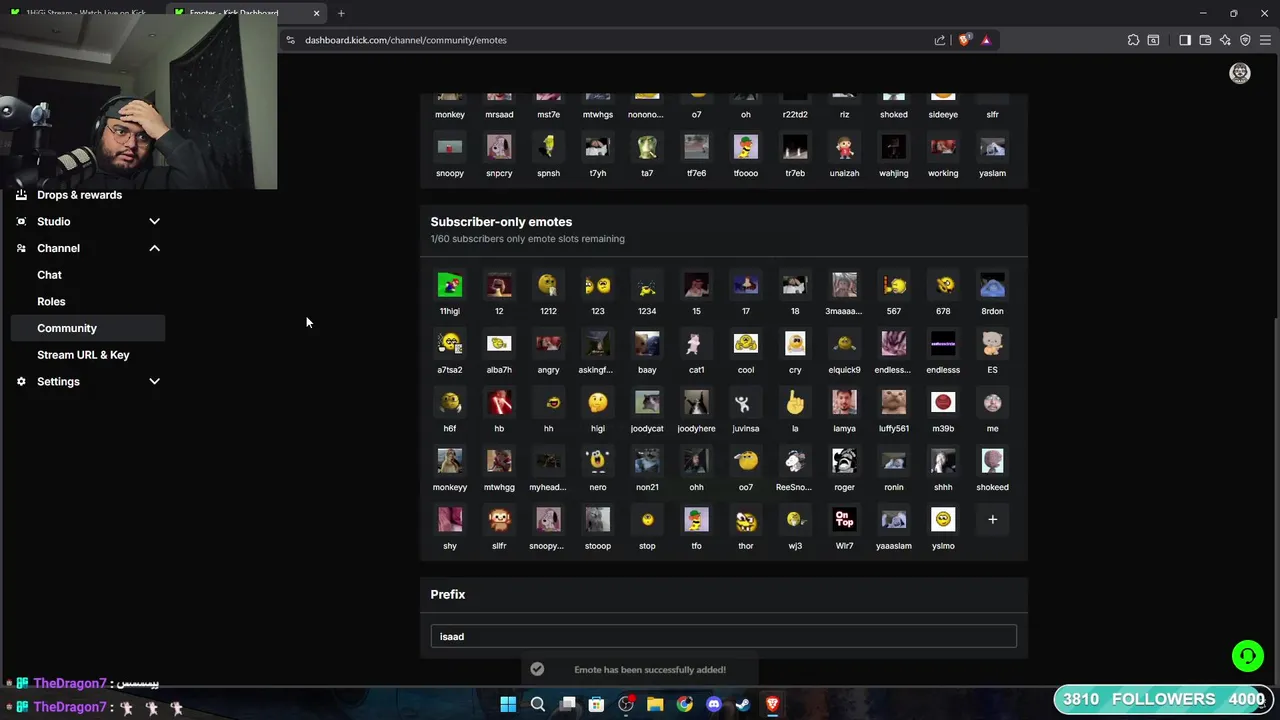The width and height of the screenshot is (1280, 720).
Task: Select the cat1 emote
Action: coord(696,345)
